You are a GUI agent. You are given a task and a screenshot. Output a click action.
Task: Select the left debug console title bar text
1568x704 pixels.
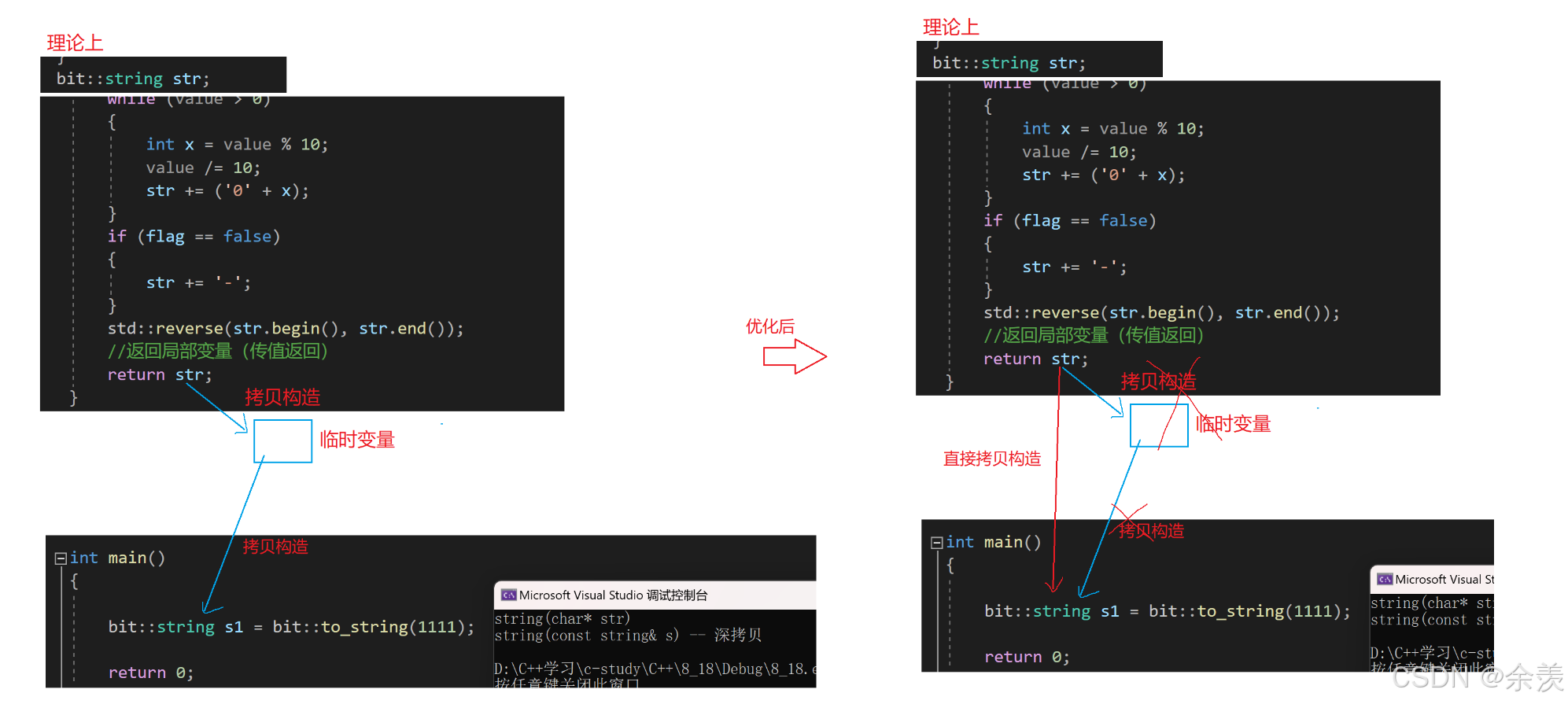613,595
